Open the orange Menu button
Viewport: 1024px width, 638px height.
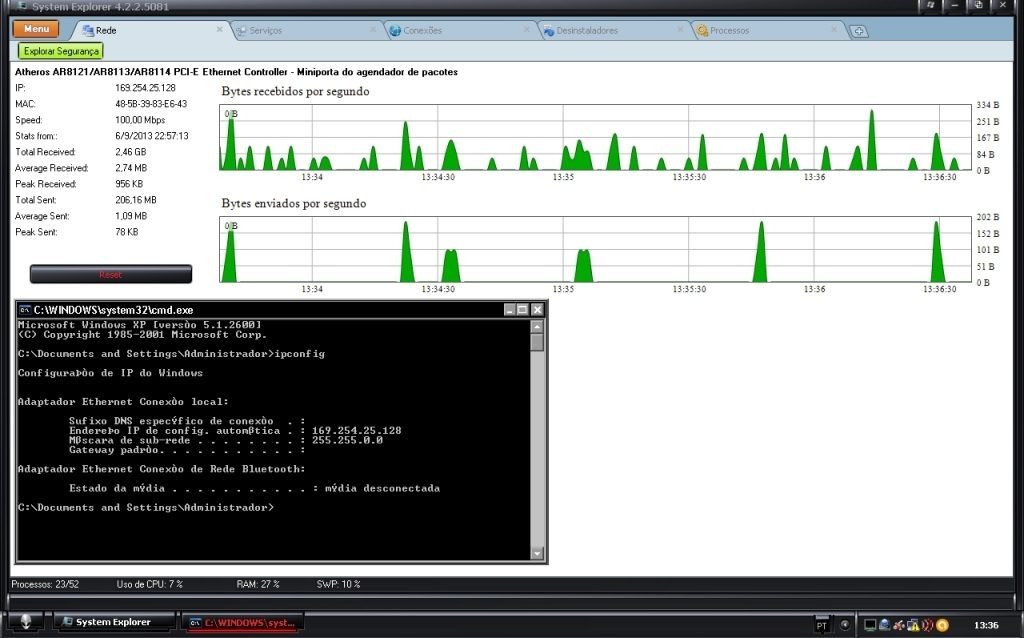36,29
